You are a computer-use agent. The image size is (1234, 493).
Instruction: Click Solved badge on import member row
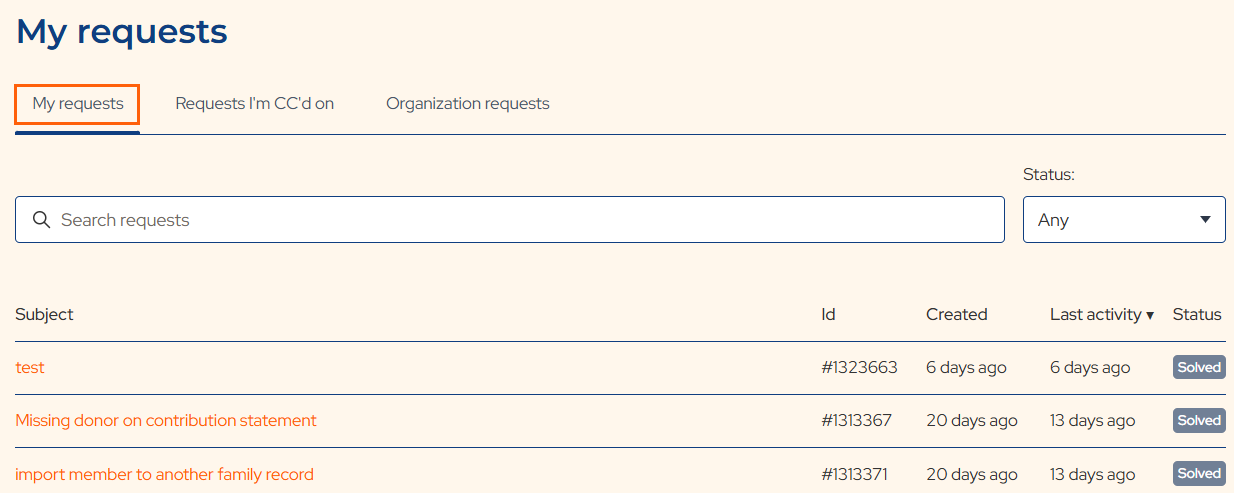[1199, 473]
